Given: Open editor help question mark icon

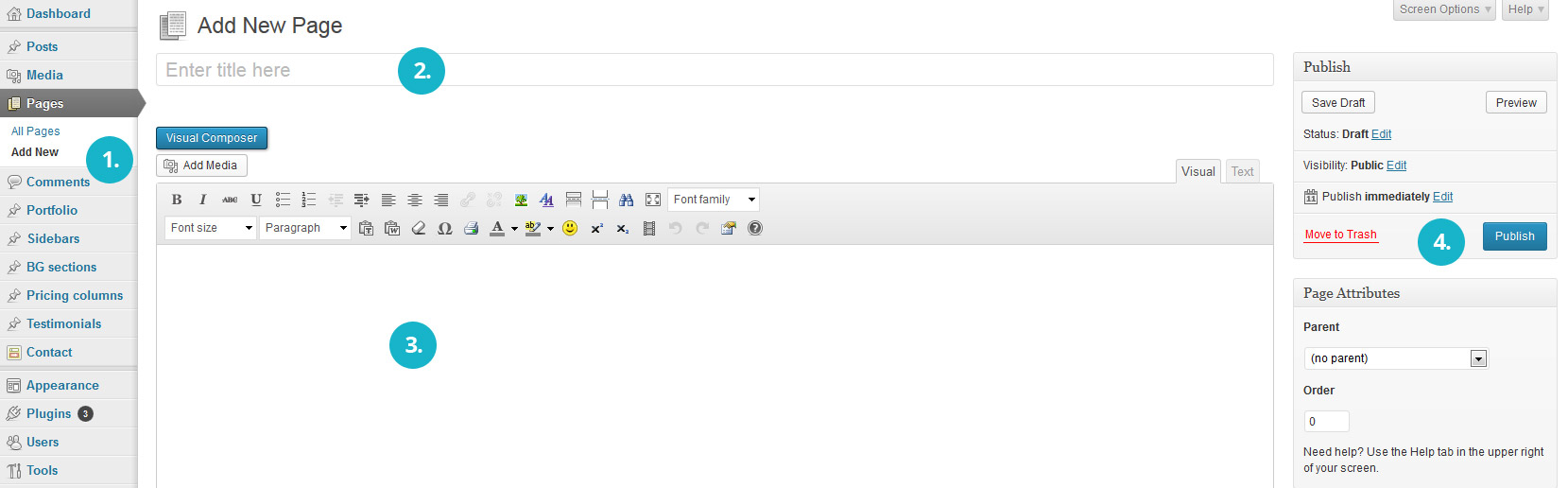Looking at the screenshot, I should point(755,228).
